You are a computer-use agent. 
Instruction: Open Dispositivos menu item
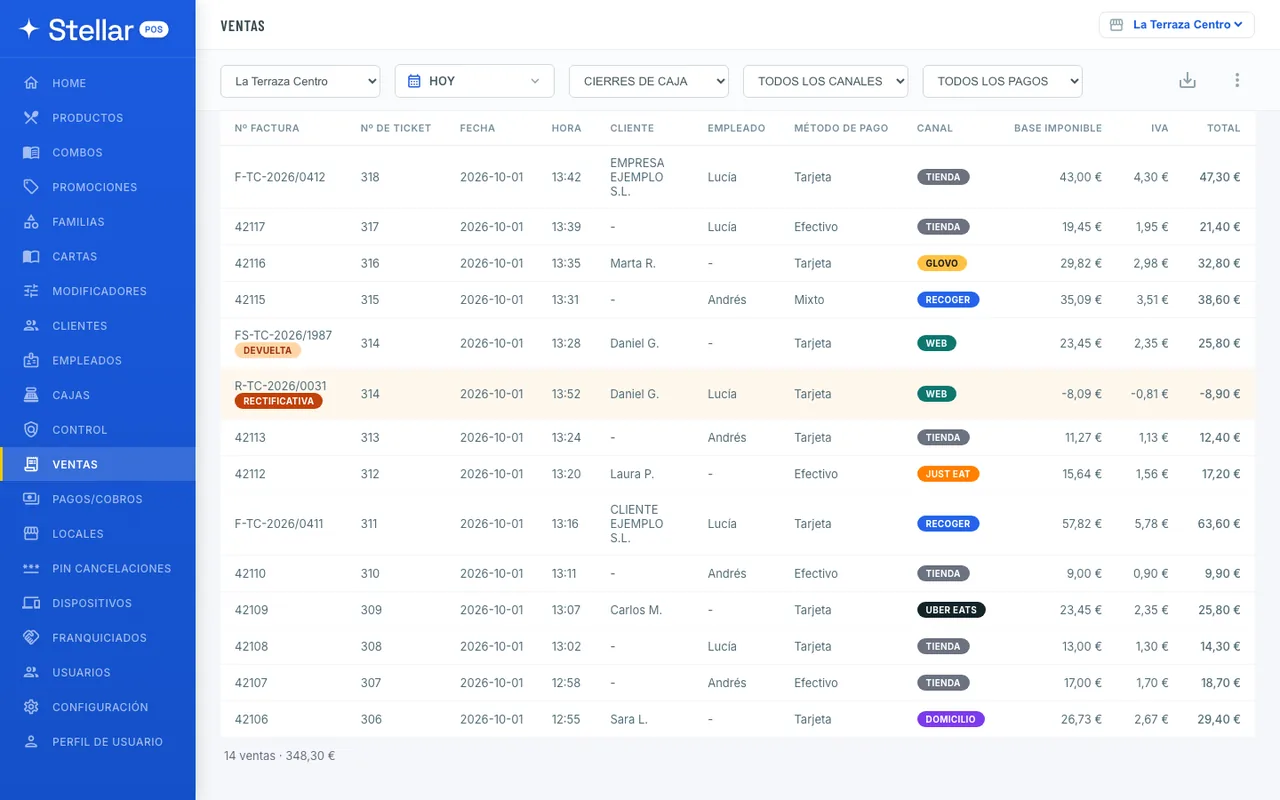tap(98, 603)
